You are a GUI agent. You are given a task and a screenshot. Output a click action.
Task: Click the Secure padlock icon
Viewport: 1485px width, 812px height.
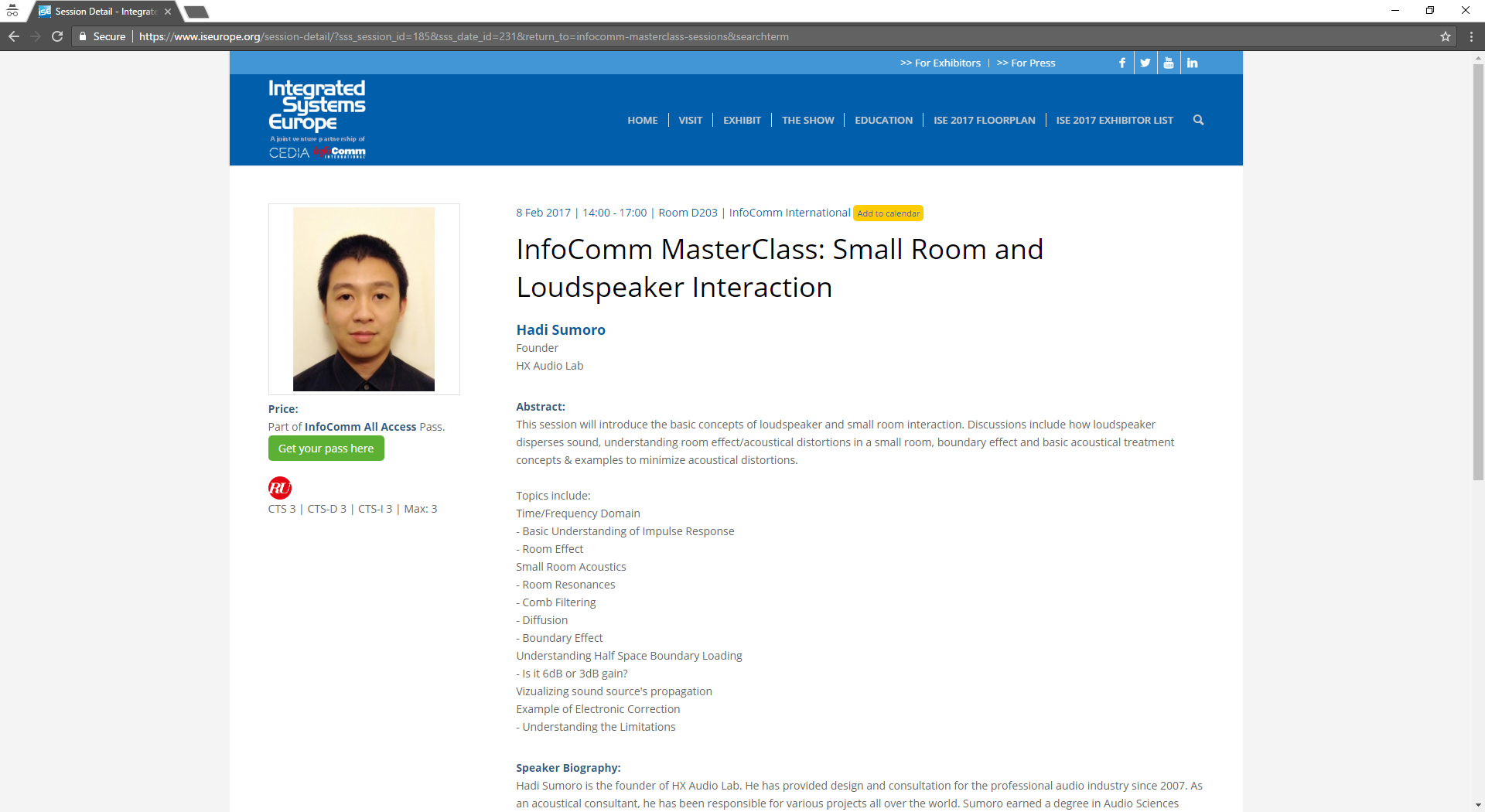(83, 36)
